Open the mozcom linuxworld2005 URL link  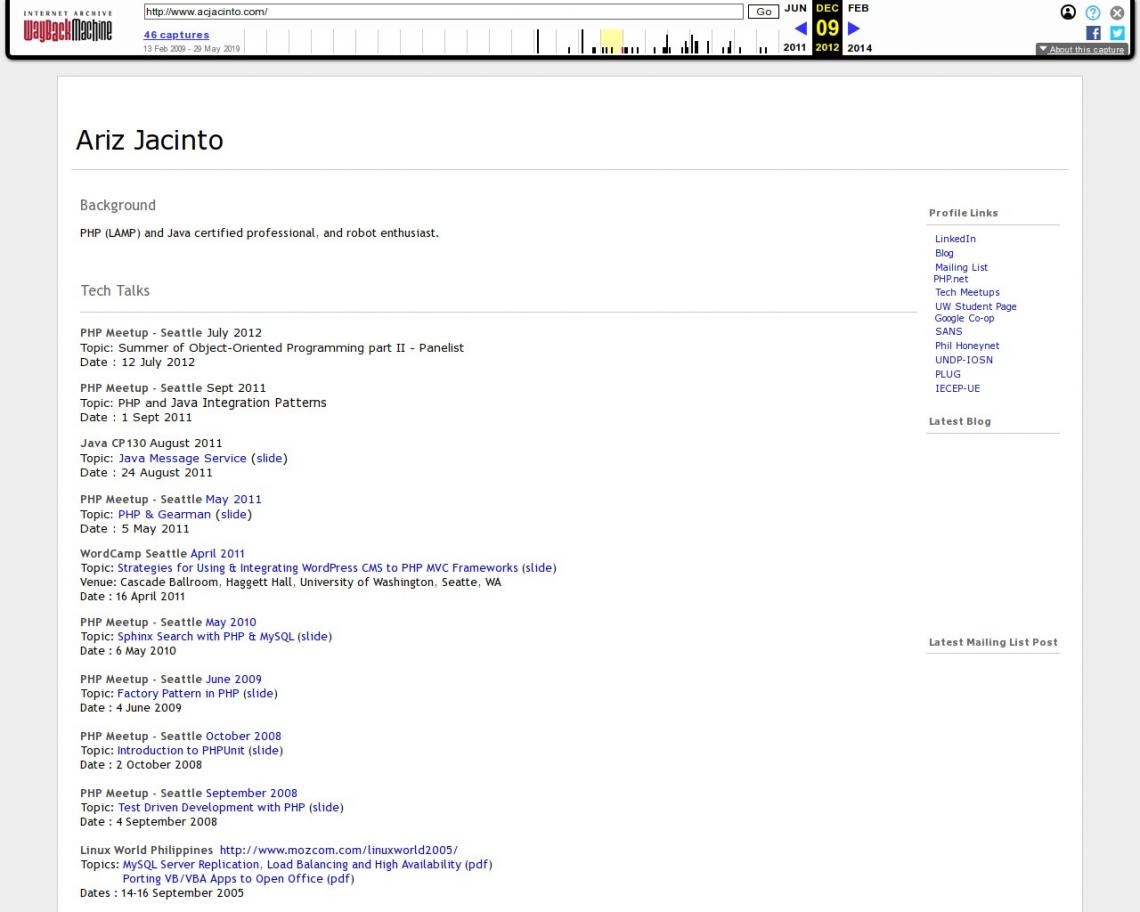[339, 850]
